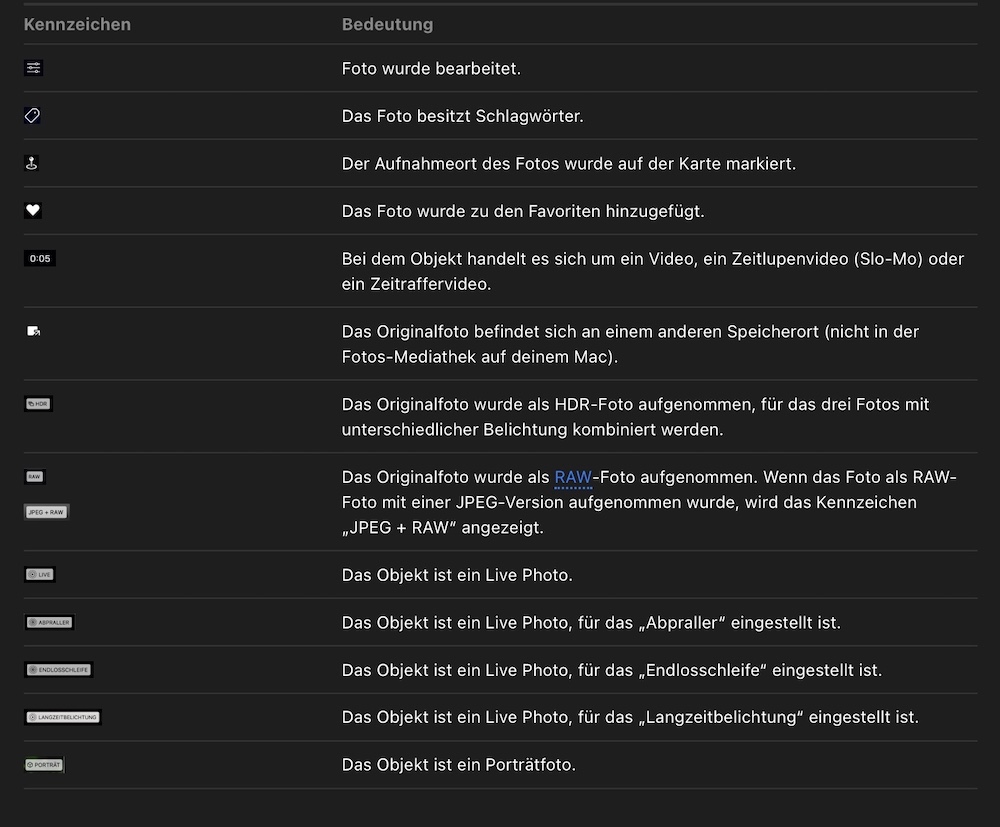This screenshot has height=827, width=1000.
Task: Click the 0:05 video duration badge
Action: (40, 258)
